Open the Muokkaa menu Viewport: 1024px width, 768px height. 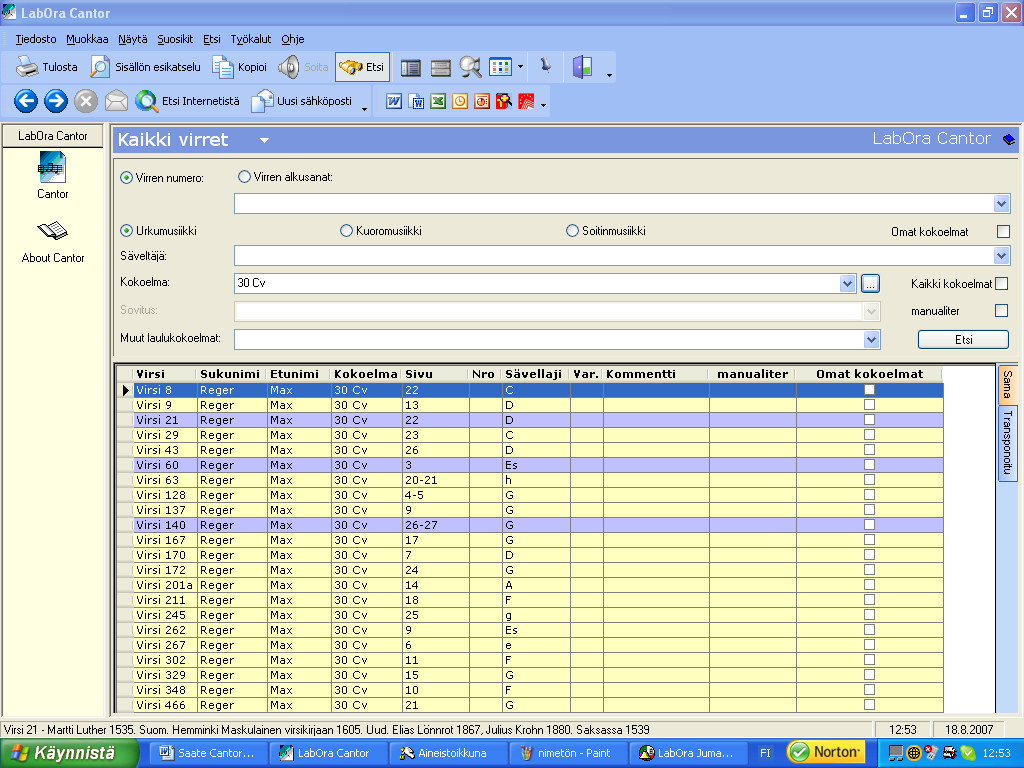point(87,39)
